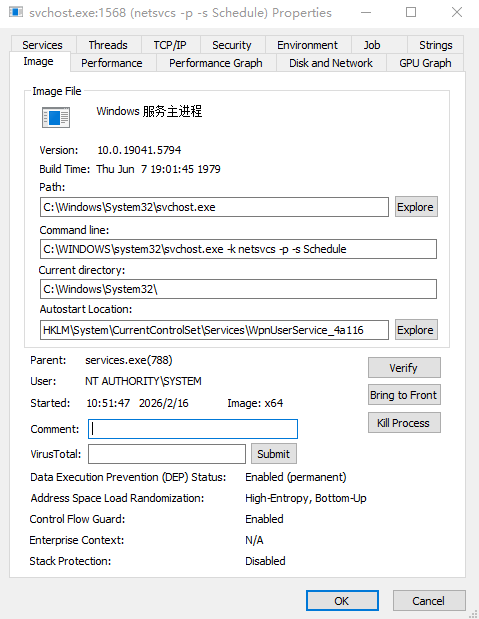
Task: Open the TCP/IP tab
Action: [170, 45]
